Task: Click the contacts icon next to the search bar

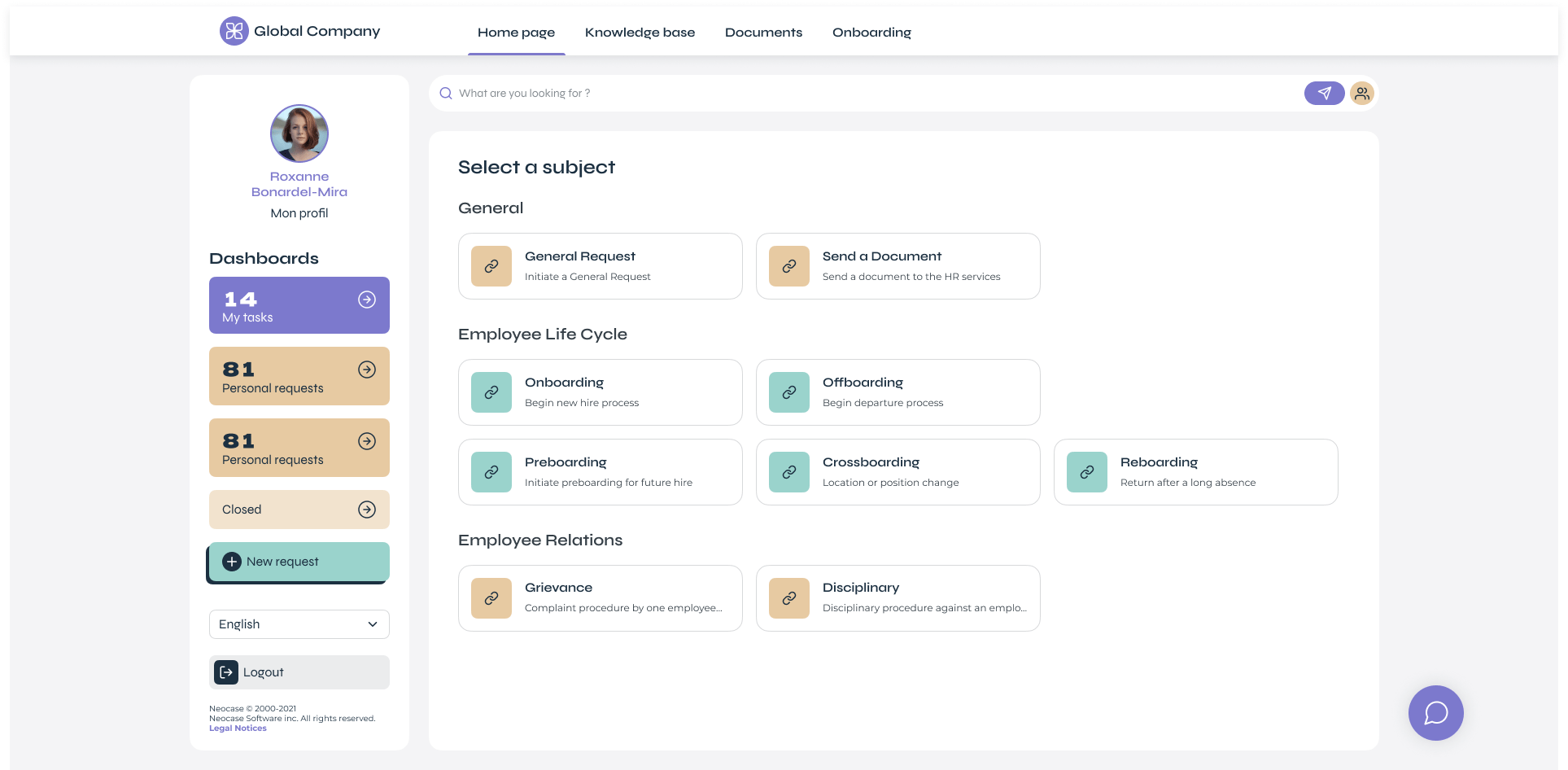Action: pyautogui.click(x=1362, y=93)
